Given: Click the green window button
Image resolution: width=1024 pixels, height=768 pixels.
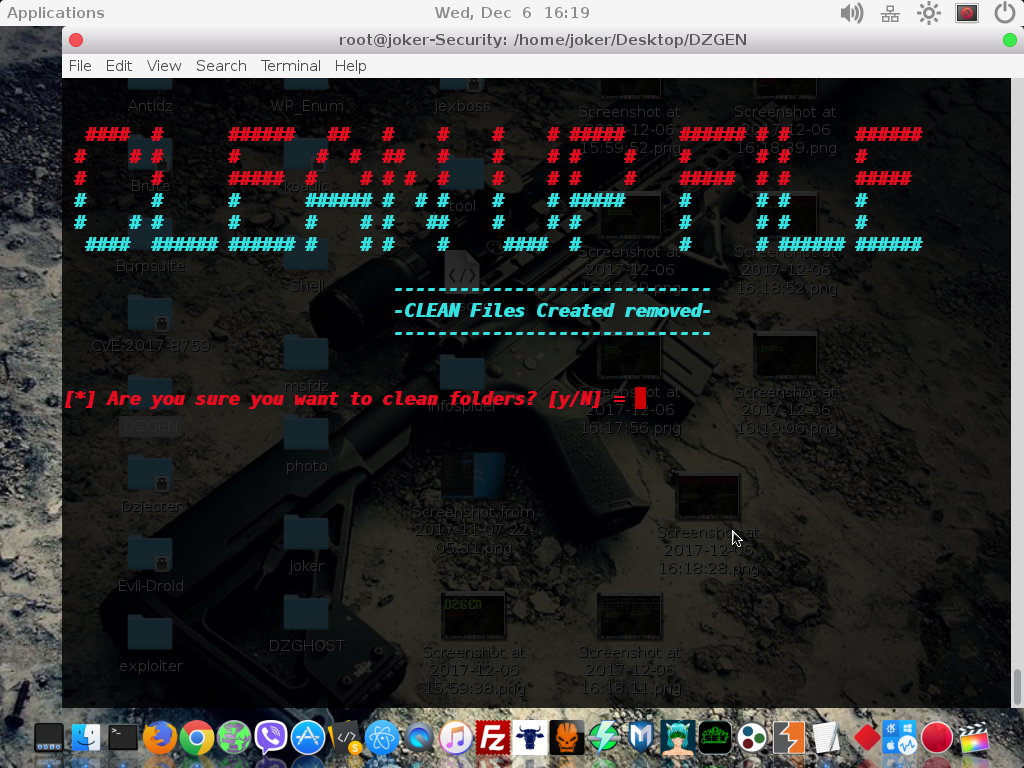Looking at the screenshot, I should 1010,40.
